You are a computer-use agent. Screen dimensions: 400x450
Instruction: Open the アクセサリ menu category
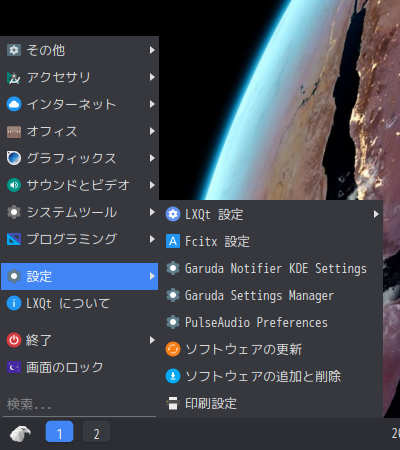pyautogui.click(x=79, y=77)
